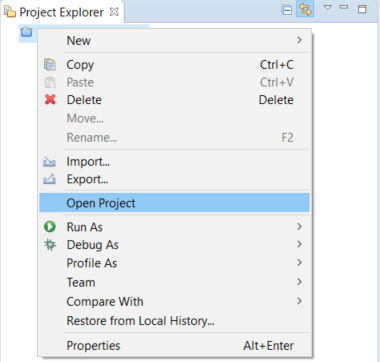Open the View Menu dropdown triangle
Screen dimensions: 380x362
328,7
